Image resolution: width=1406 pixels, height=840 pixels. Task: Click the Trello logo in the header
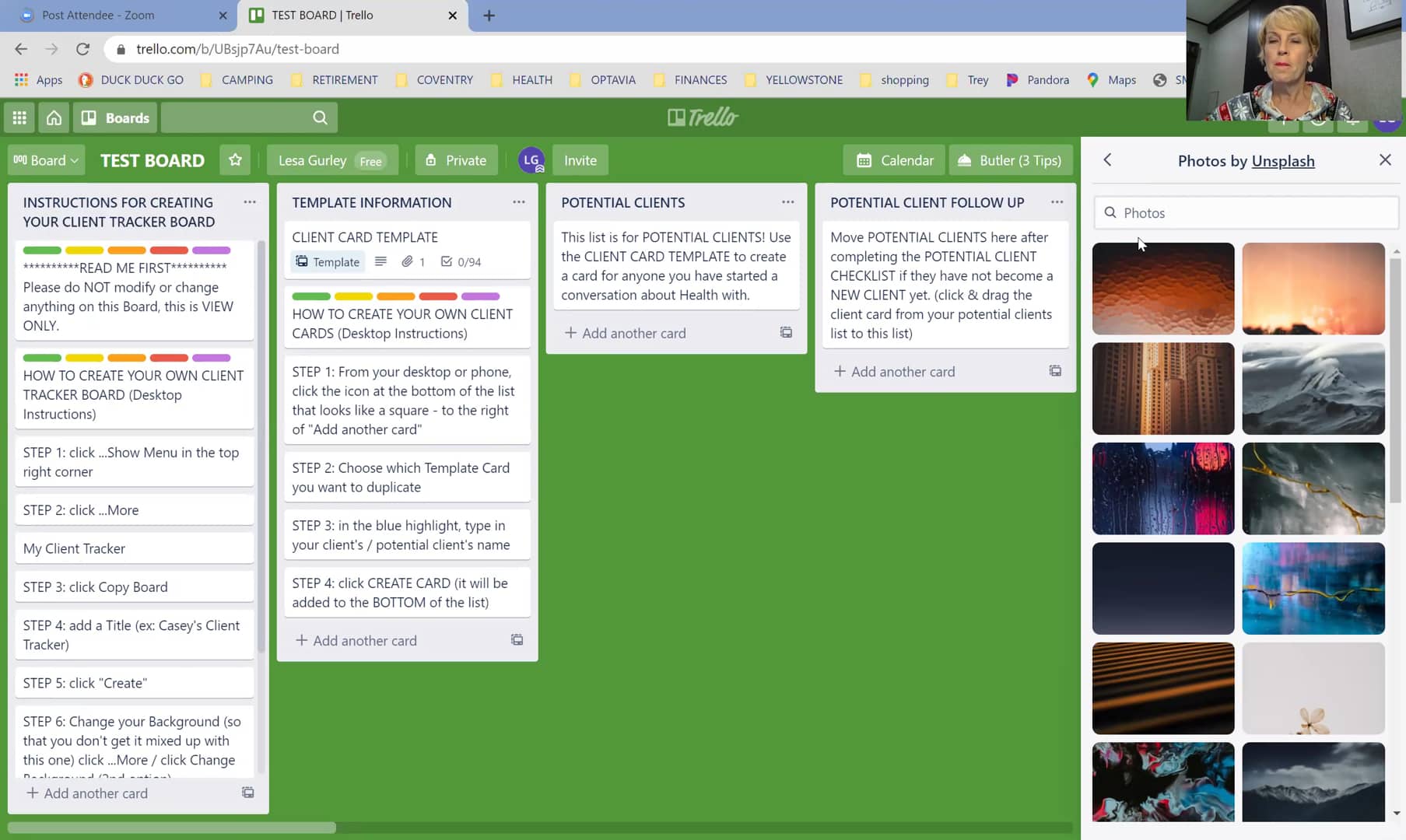point(701,117)
